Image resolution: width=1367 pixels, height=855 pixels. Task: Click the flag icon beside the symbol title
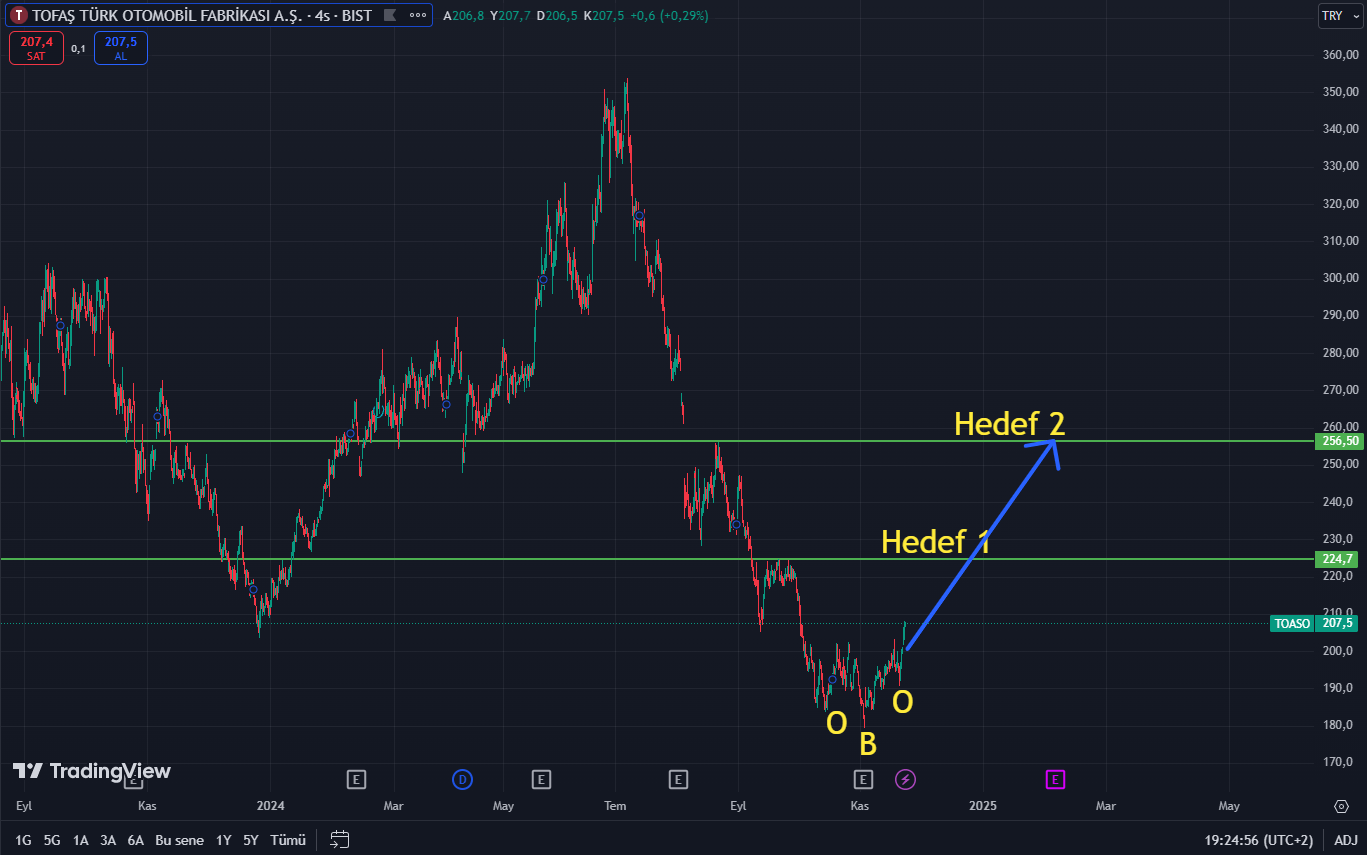tap(390, 16)
